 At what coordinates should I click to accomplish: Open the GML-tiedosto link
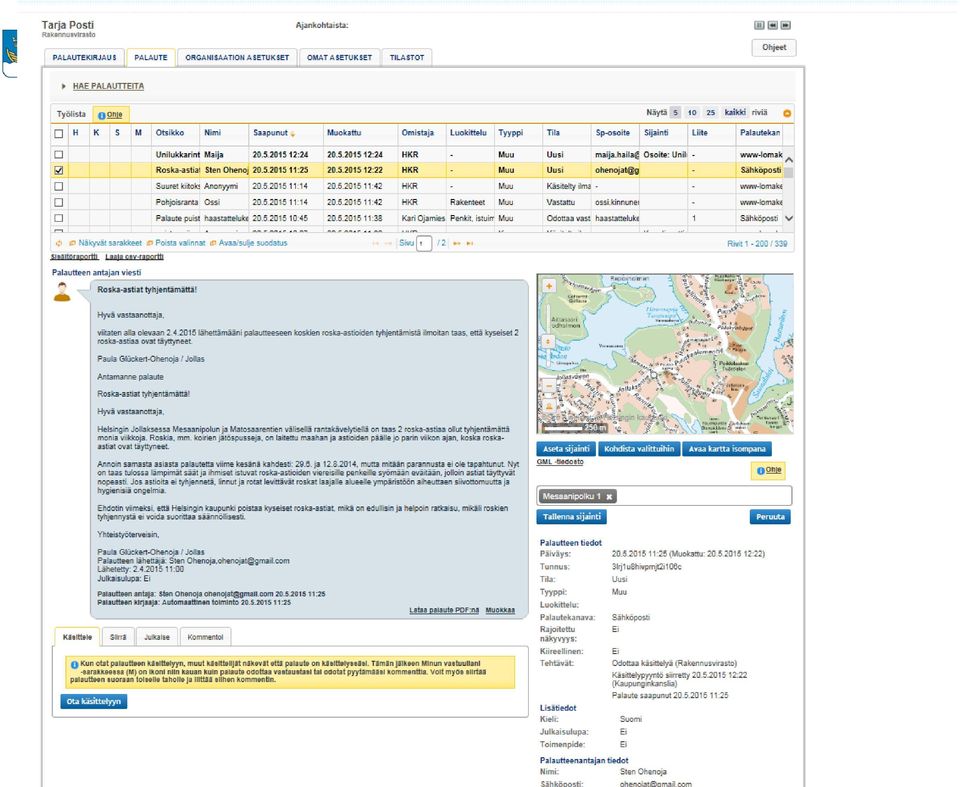[560, 462]
